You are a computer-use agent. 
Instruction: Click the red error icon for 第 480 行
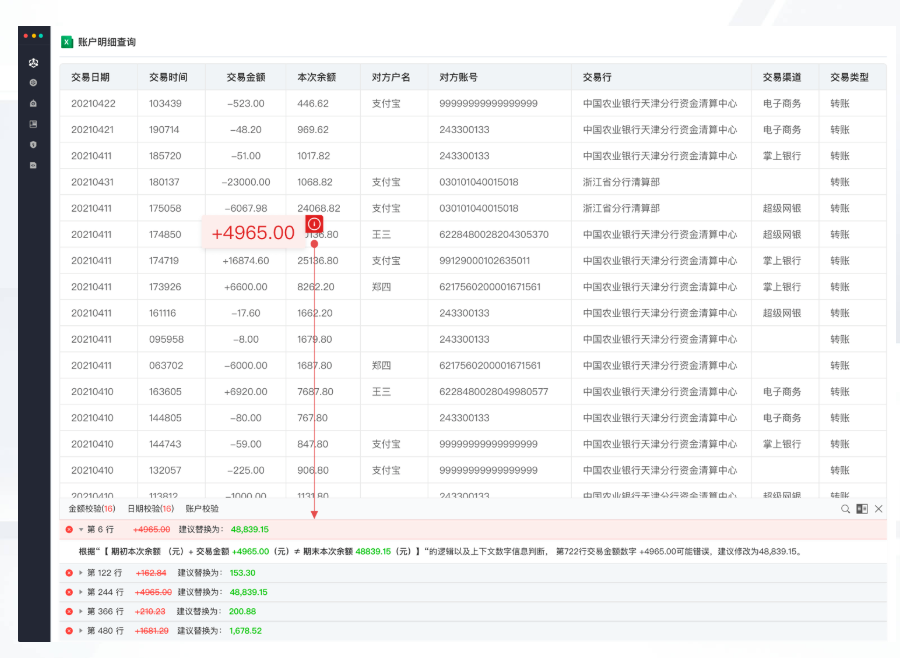69,630
